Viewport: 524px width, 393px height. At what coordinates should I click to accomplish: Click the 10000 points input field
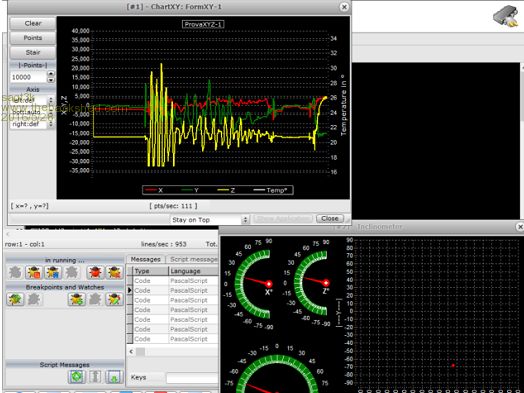(29, 77)
